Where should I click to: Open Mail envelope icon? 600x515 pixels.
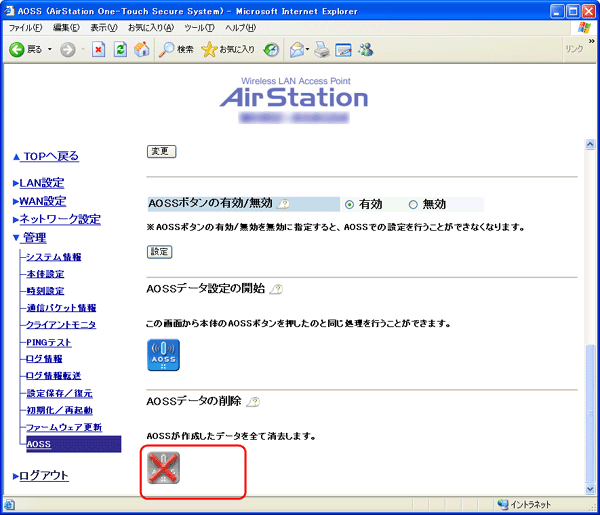tap(297, 49)
